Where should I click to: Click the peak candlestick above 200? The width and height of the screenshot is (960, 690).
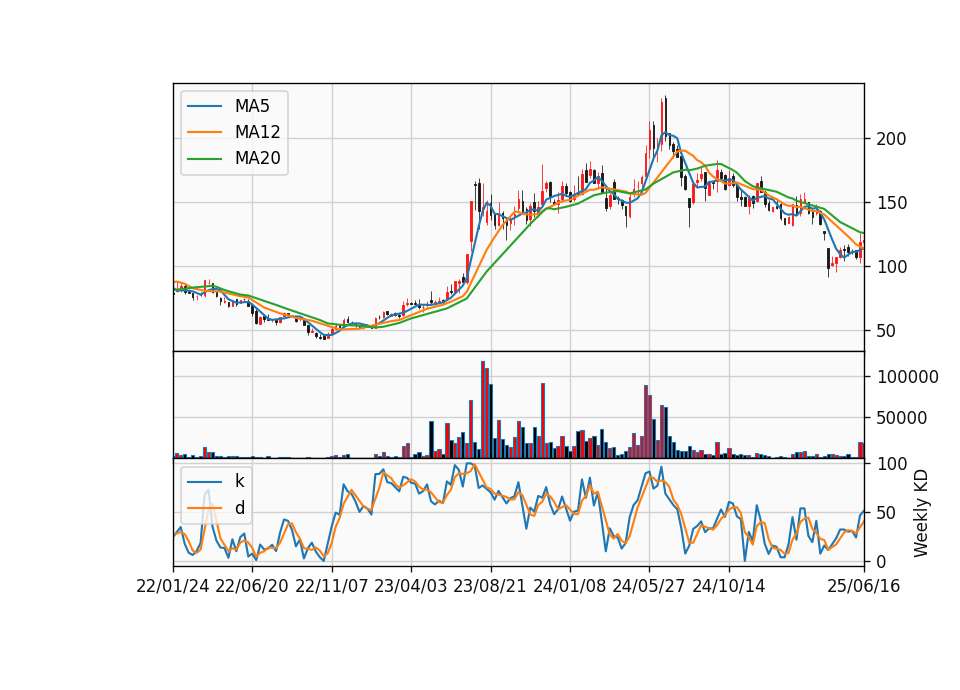click(666, 119)
